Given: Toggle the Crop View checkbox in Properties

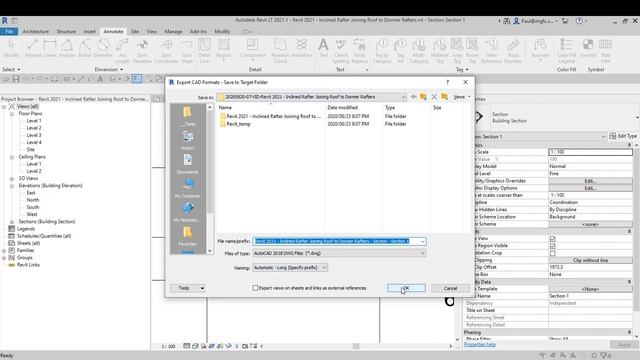Looking at the screenshot, I should tap(553, 239).
